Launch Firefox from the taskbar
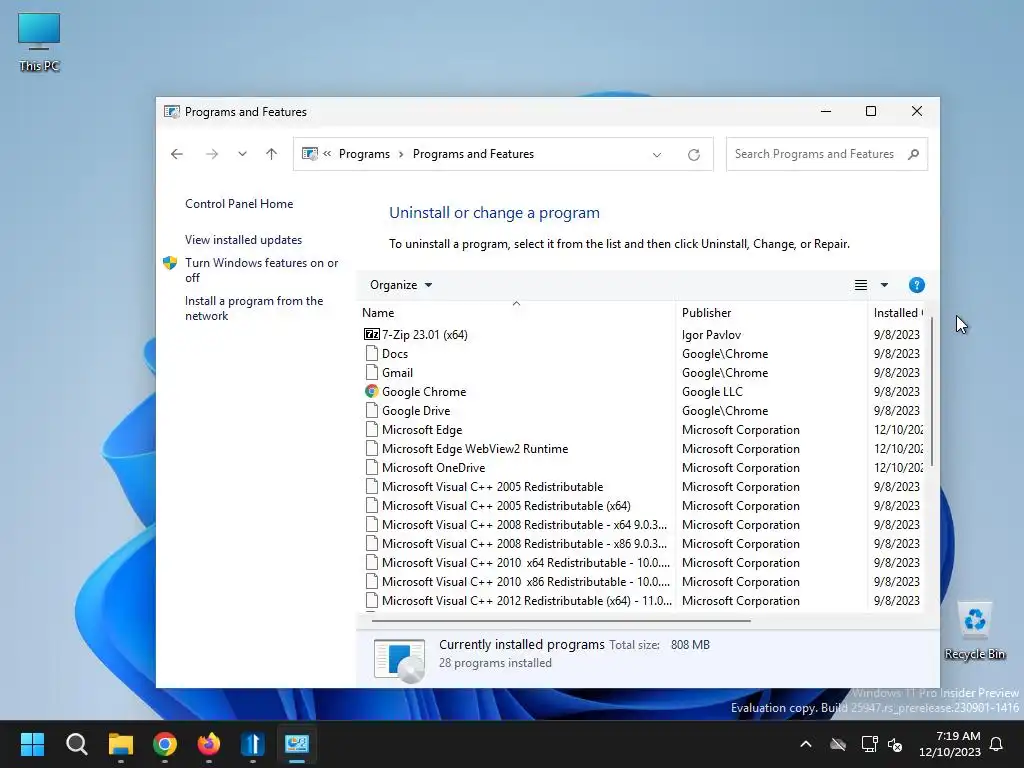 209,744
